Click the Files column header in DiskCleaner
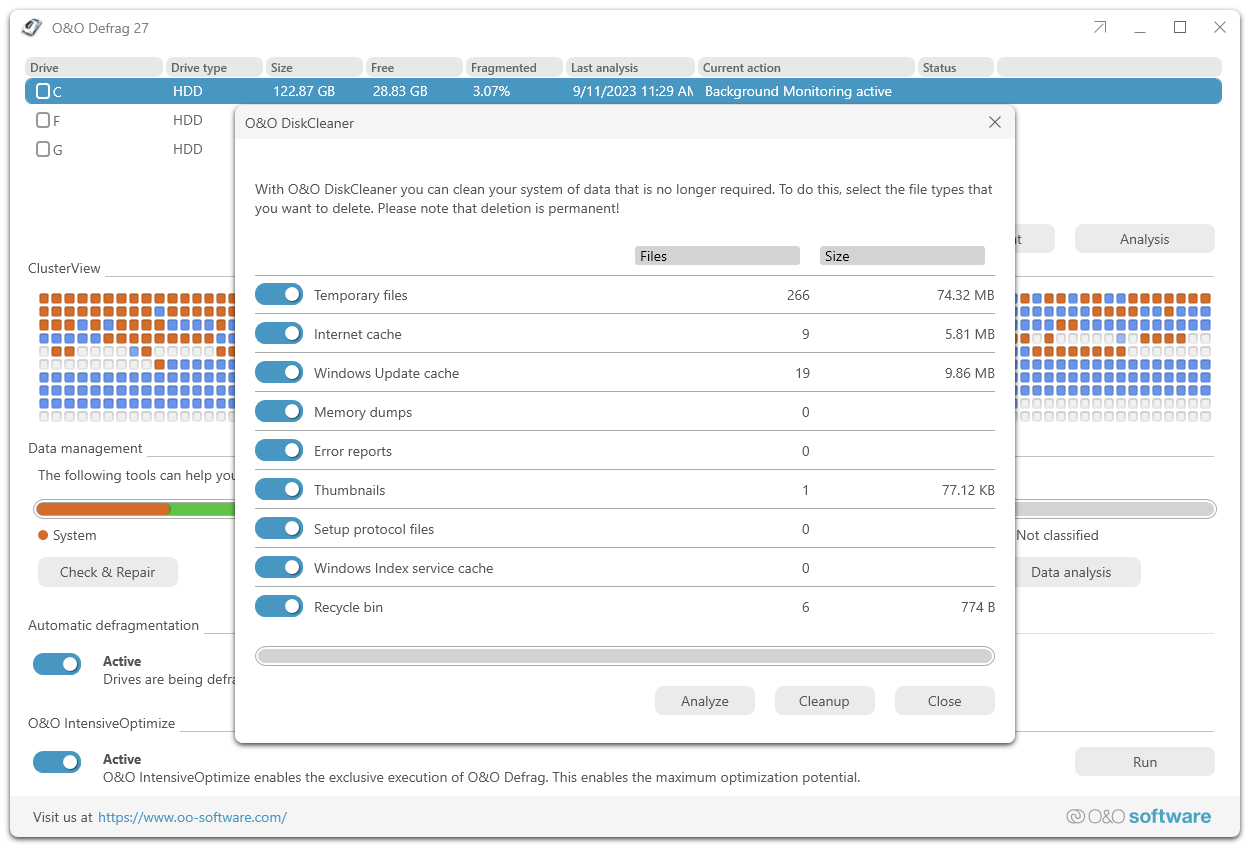The height and width of the screenshot is (847, 1250). point(717,256)
